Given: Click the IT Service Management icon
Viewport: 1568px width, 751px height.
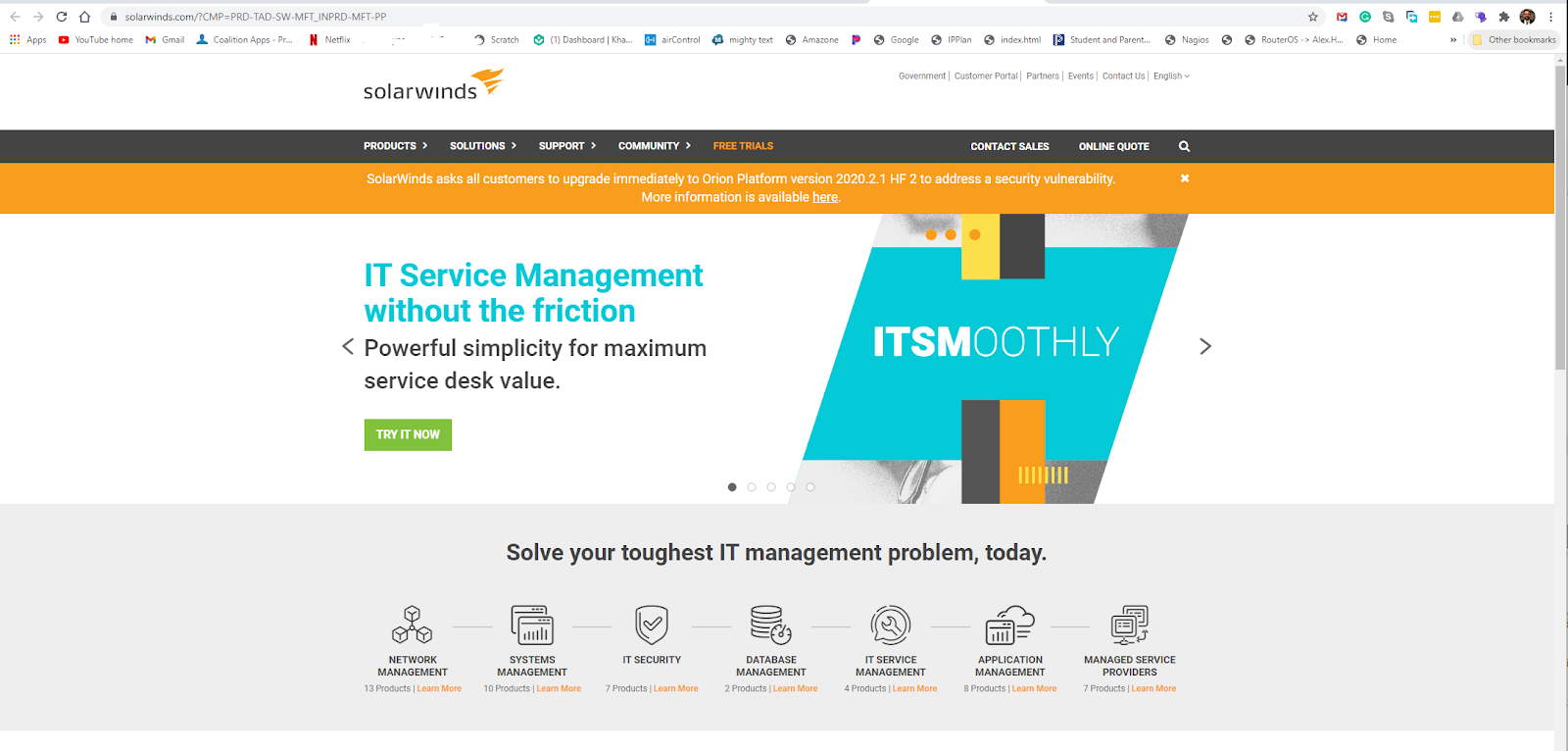Looking at the screenshot, I should 891,625.
